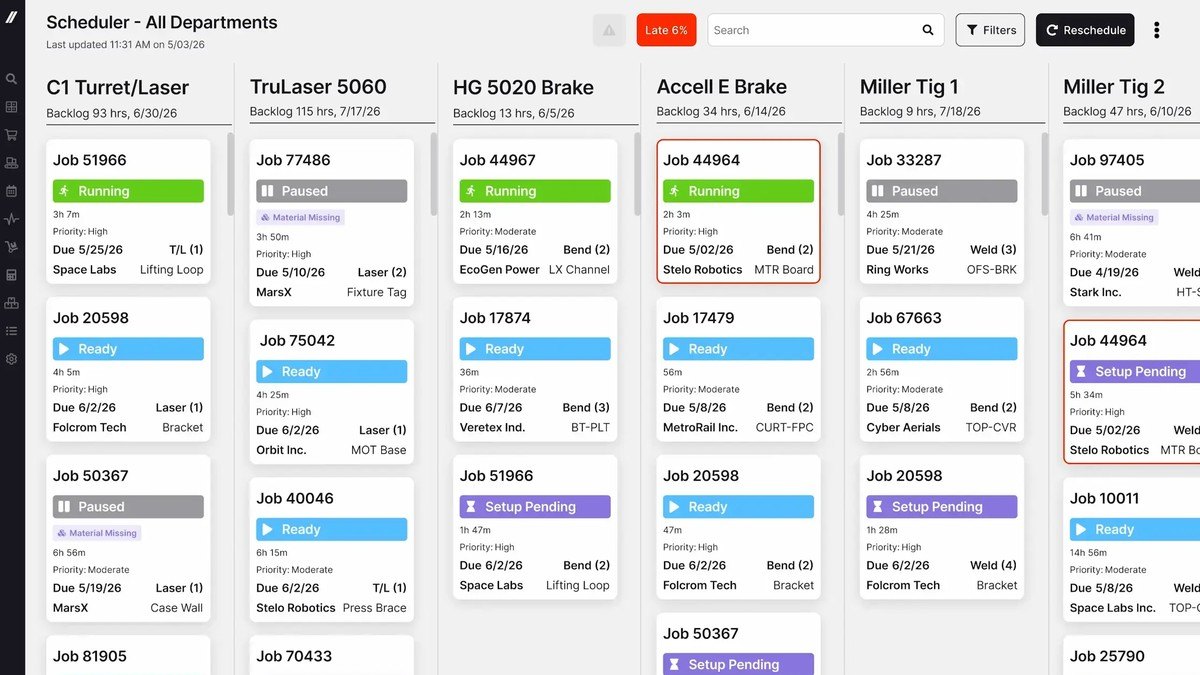
Task: Click the Miller Tig 1 column scrollbar
Action: point(1045,173)
